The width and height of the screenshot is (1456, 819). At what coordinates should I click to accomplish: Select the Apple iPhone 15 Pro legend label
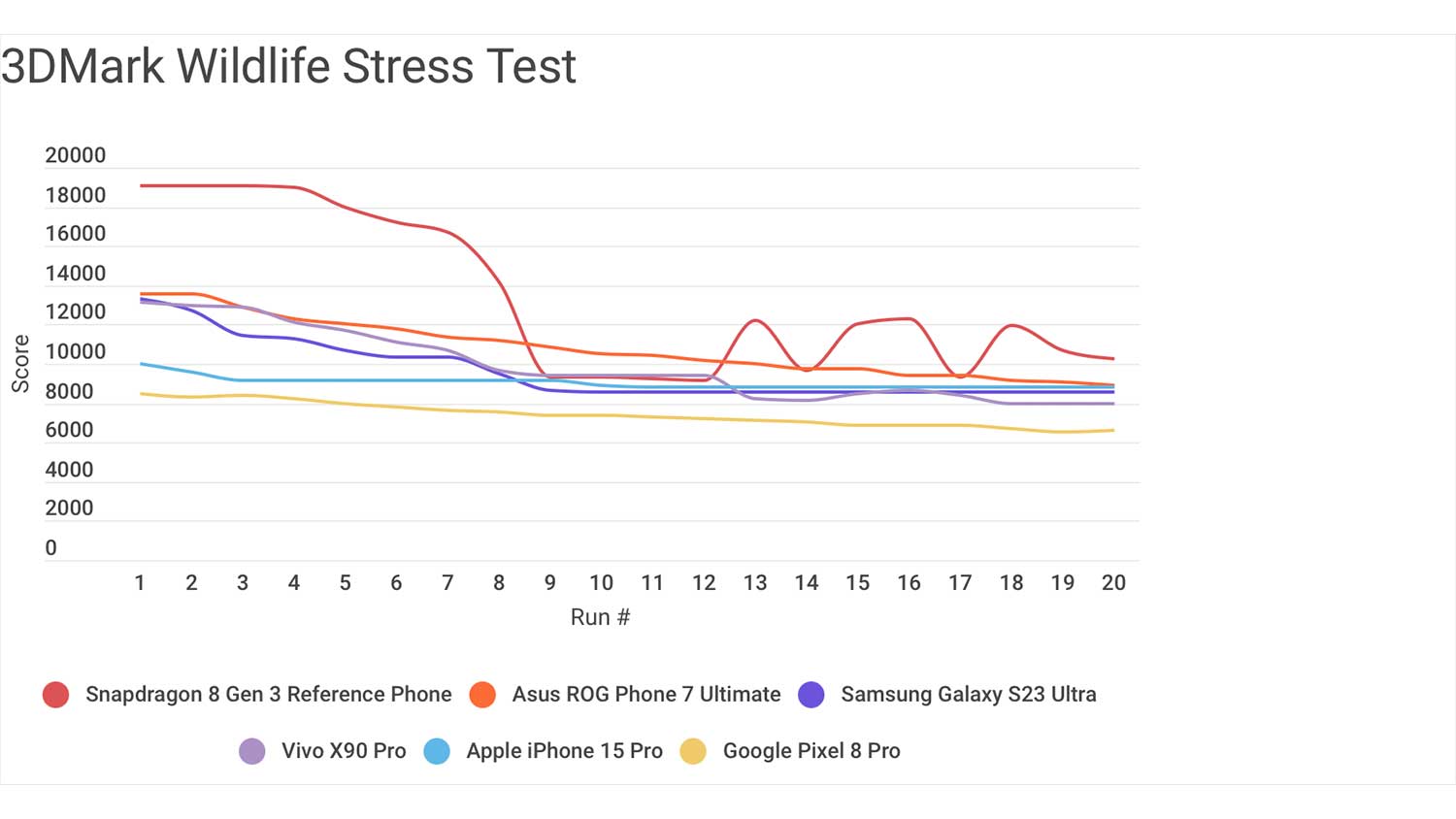(x=564, y=751)
